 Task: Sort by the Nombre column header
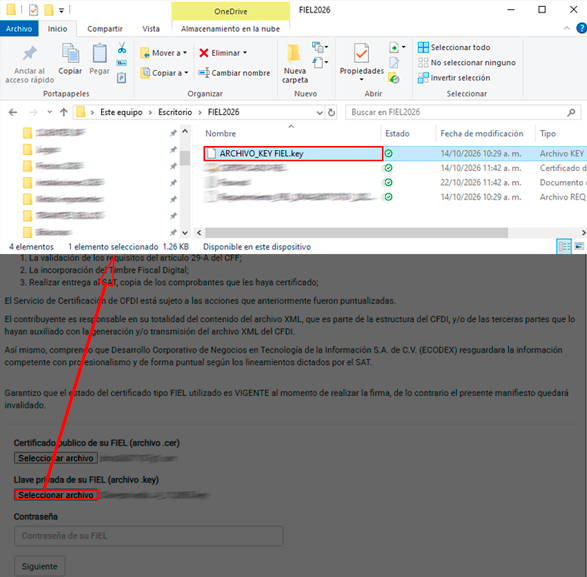coord(220,134)
